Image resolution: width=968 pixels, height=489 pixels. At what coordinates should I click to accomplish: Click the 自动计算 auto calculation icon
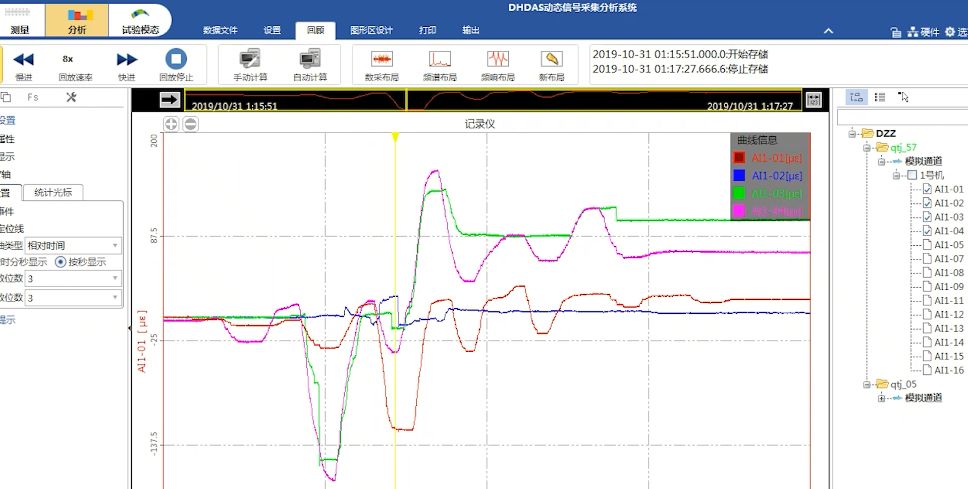click(x=310, y=59)
